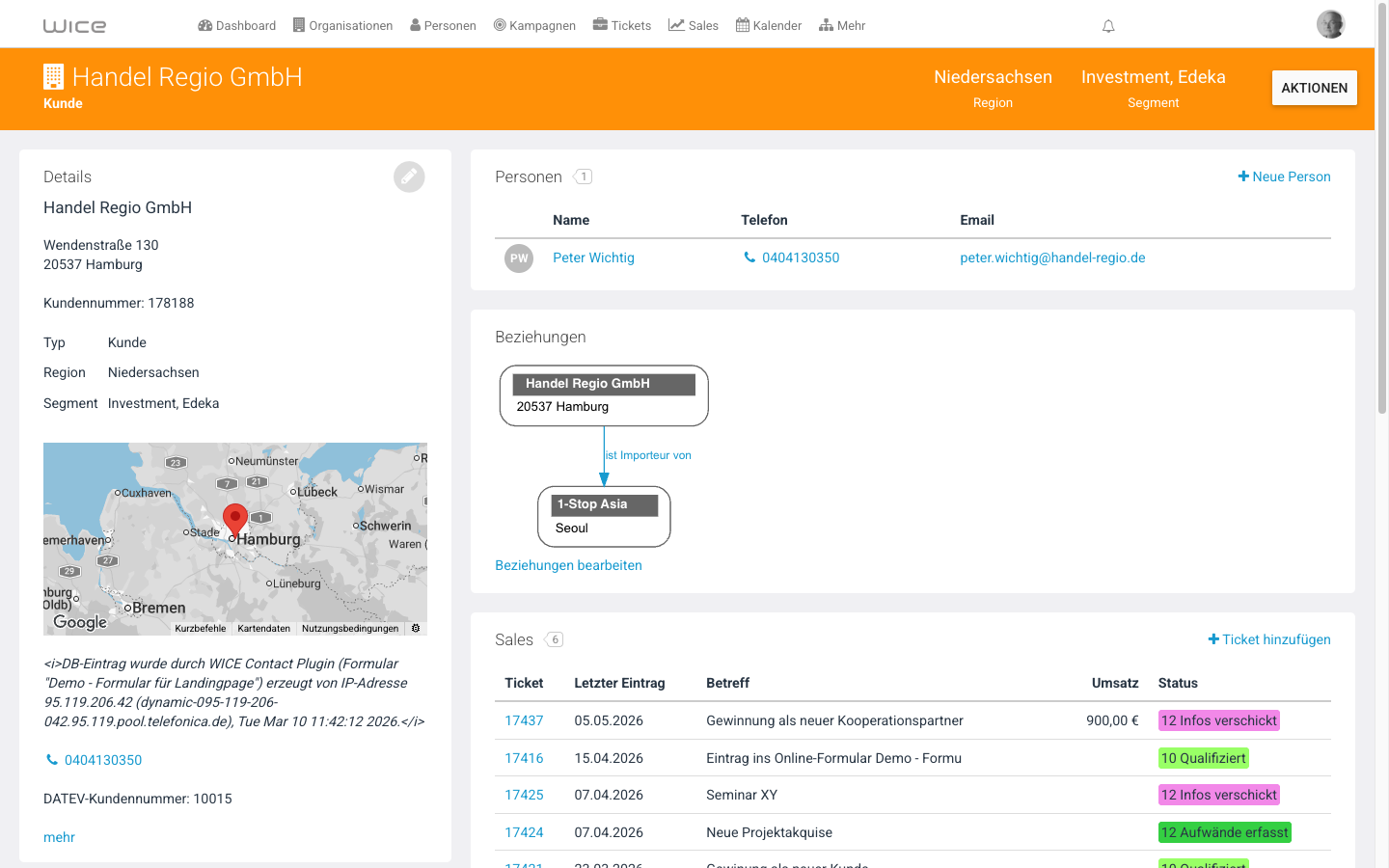Viewport: 1389px width, 868px height.
Task: Click the 'ist Importeur von' relation label
Action: click(648, 455)
